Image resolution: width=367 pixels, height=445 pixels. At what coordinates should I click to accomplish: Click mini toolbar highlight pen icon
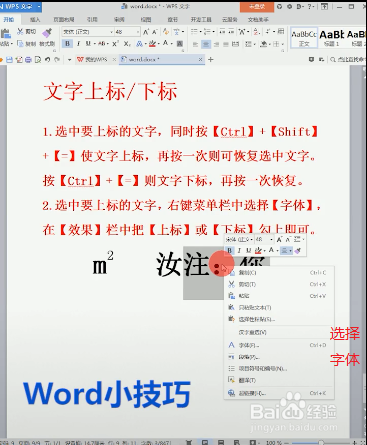pyautogui.click(x=258, y=250)
